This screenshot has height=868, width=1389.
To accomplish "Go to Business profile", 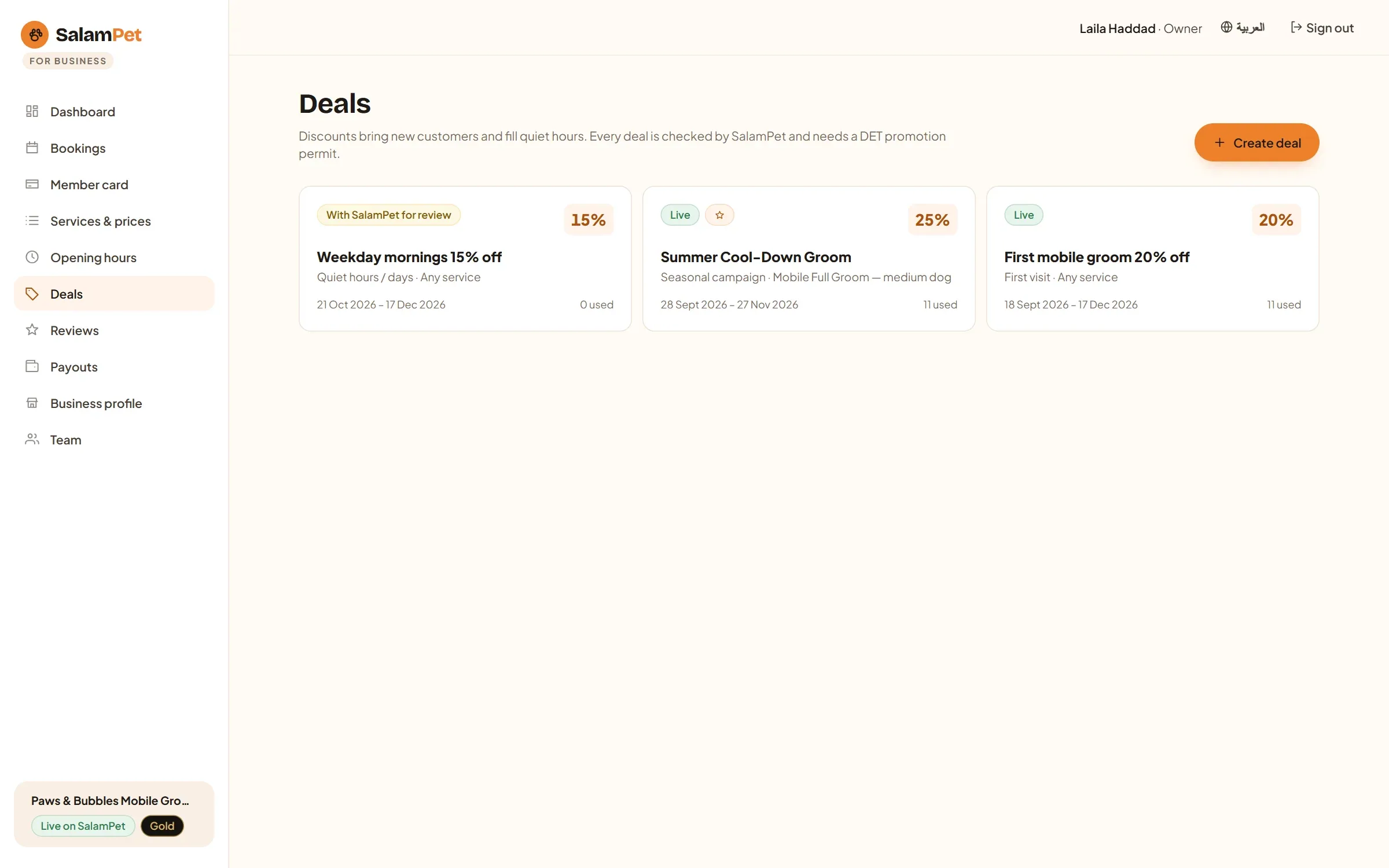I will point(114,403).
